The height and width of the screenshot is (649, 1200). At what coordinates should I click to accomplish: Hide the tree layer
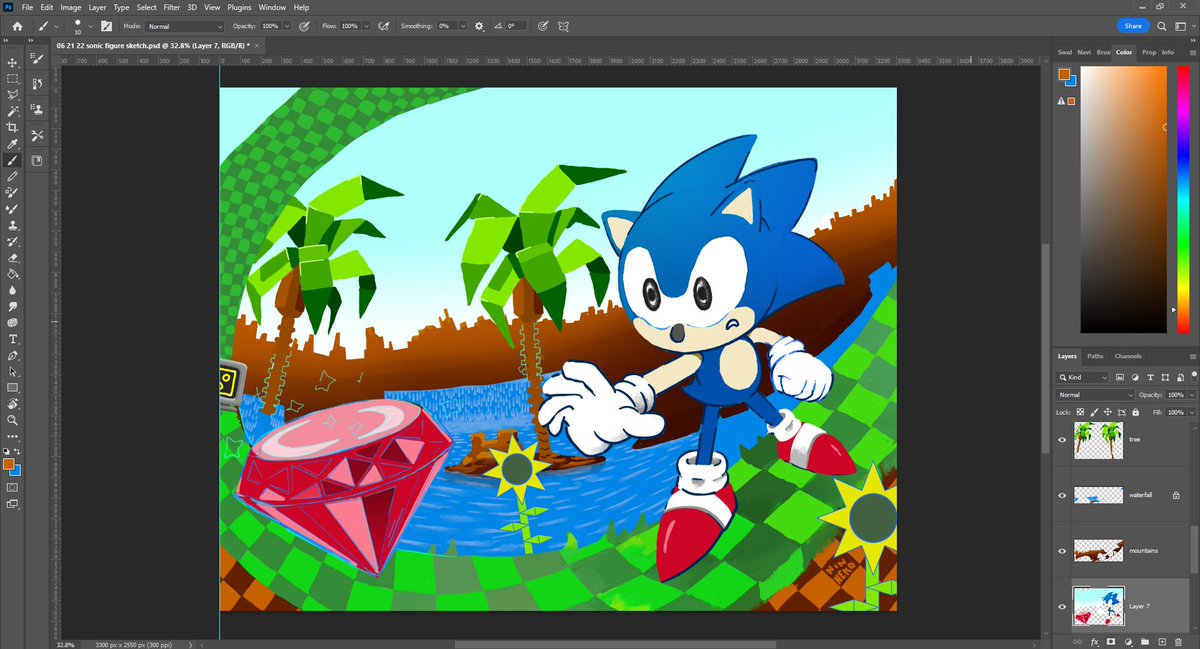click(x=1062, y=439)
